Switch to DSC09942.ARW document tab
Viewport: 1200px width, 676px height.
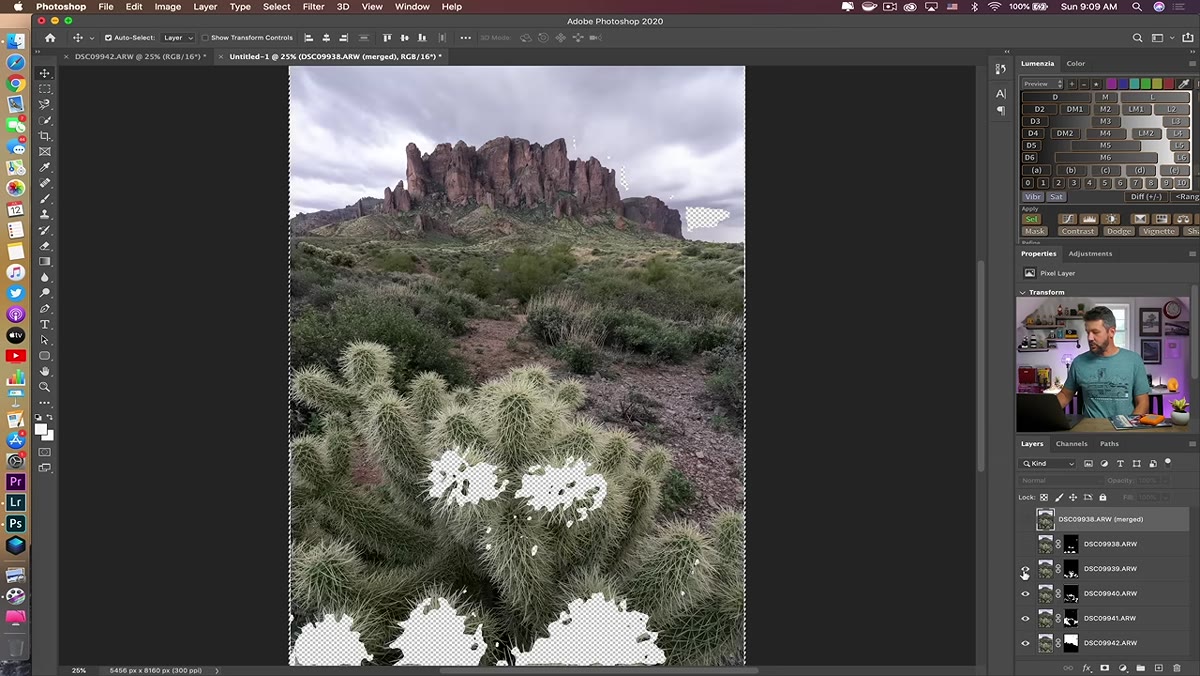tap(141, 57)
